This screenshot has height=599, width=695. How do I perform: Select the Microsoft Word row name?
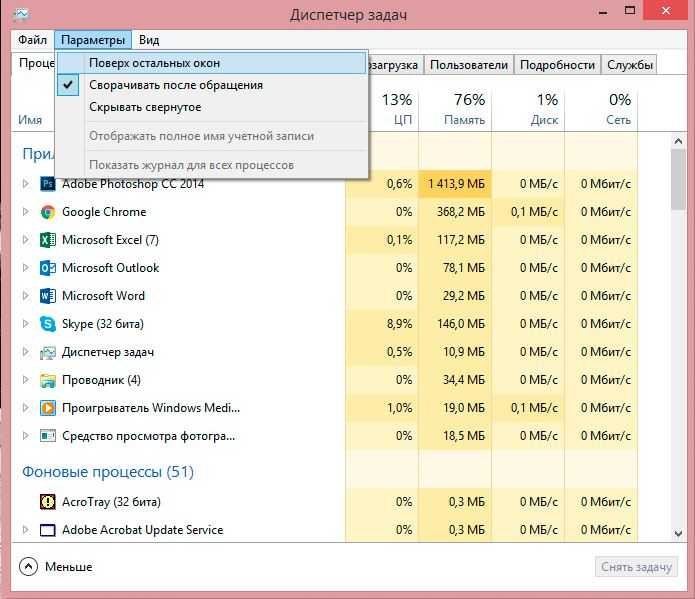[103, 296]
